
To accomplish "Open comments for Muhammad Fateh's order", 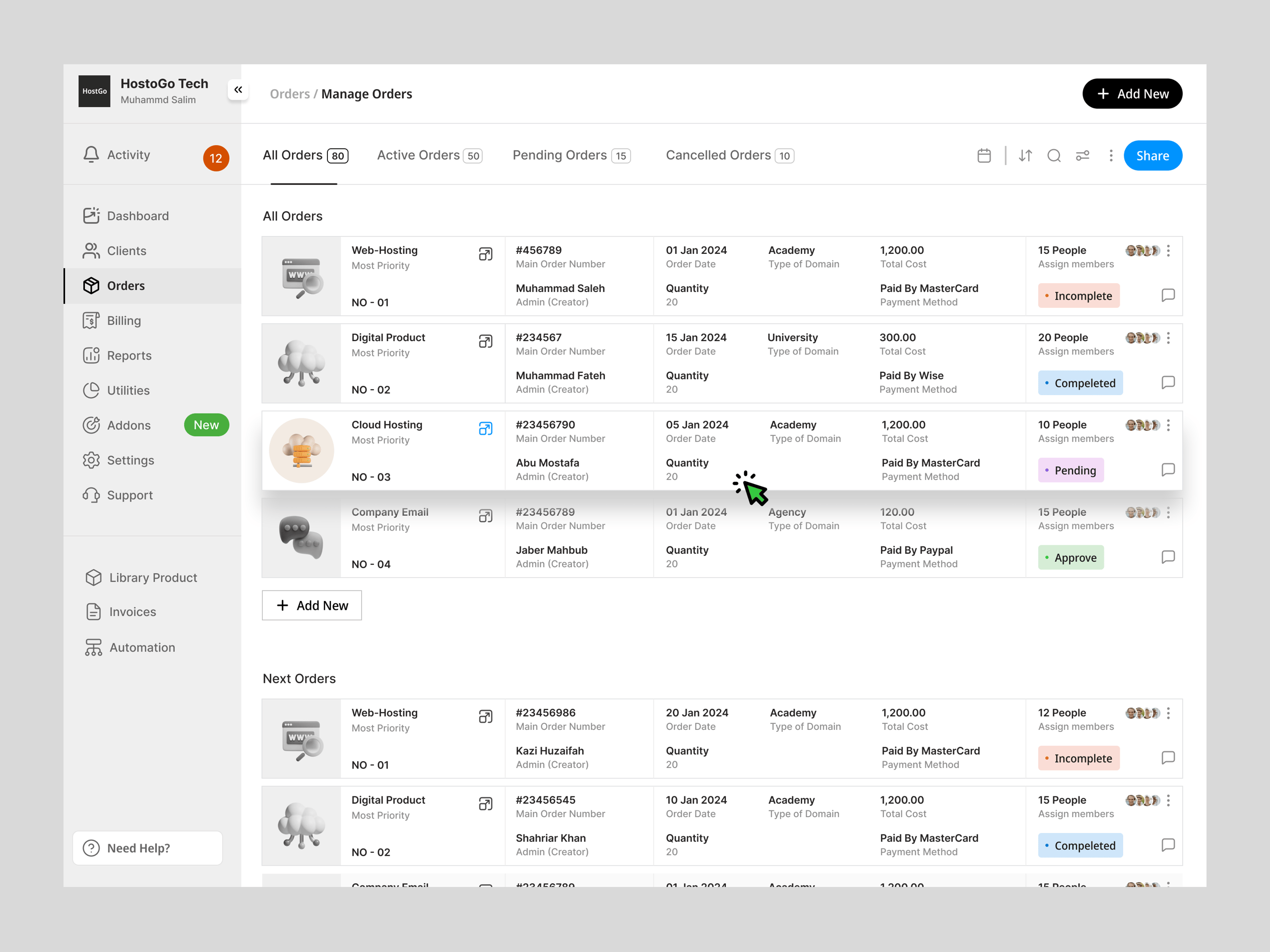I will pyautogui.click(x=1168, y=382).
